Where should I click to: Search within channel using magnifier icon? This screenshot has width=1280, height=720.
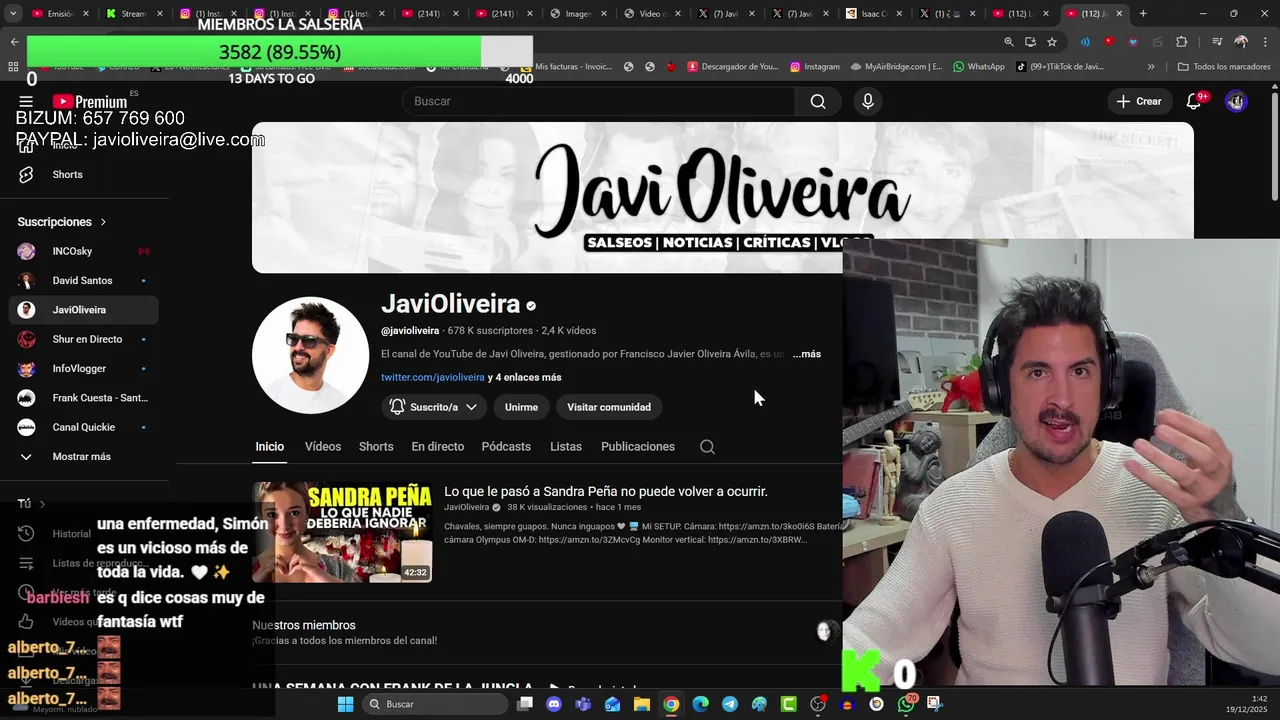click(x=707, y=447)
